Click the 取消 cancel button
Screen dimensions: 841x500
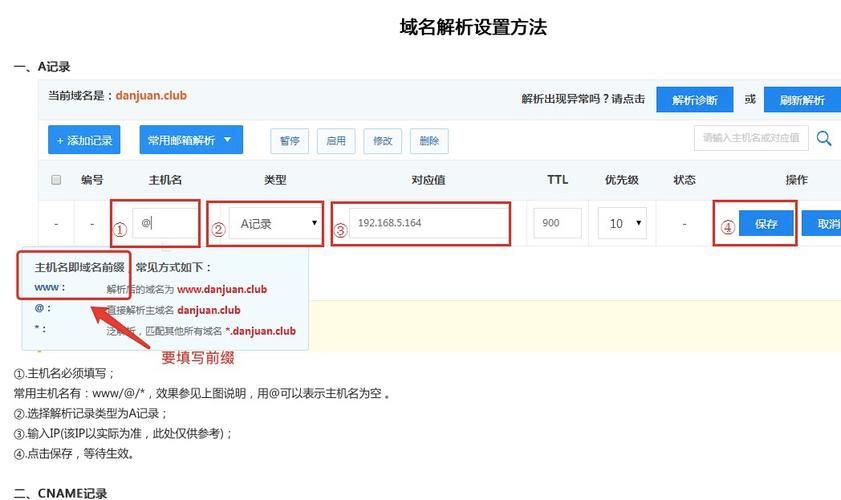coord(828,224)
